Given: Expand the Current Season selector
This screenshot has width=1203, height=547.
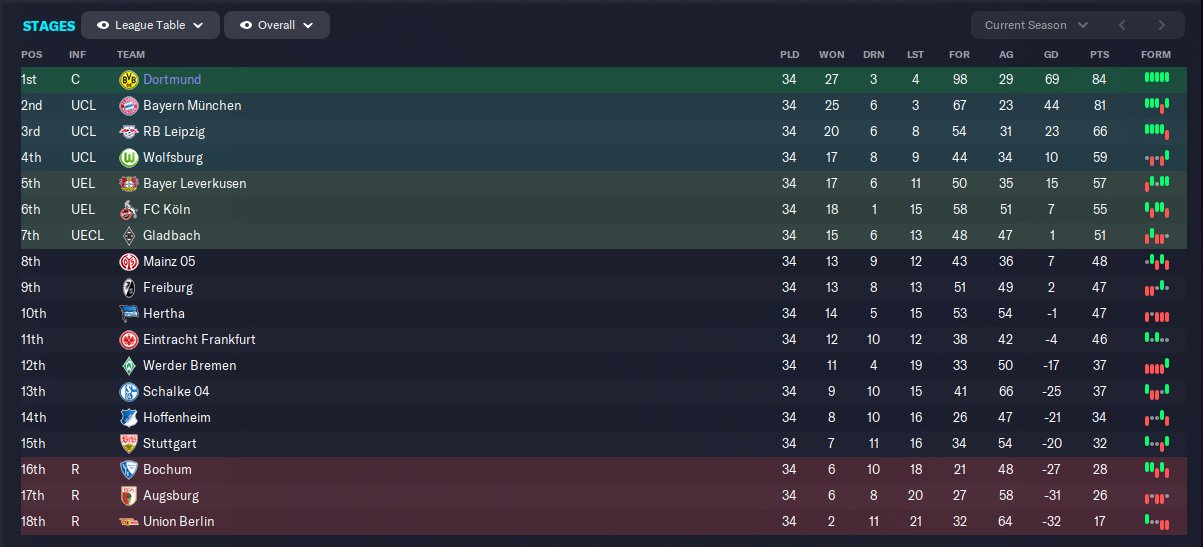Looking at the screenshot, I should (1036, 25).
